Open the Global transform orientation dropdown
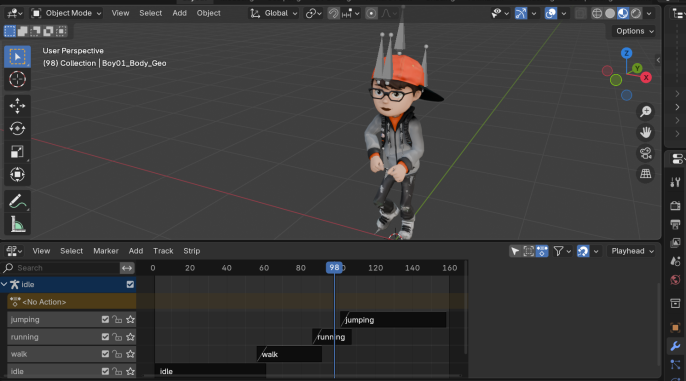The width and height of the screenshot is (686, 381). coord(273,13)
